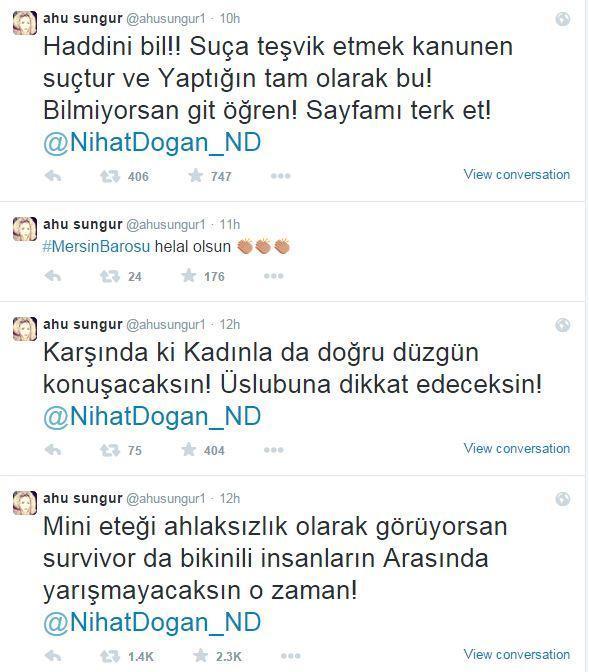This screenshot has width=589, height=672.
Task: Retweet the #MersinBarosu tweet
Action: point(110,276)
